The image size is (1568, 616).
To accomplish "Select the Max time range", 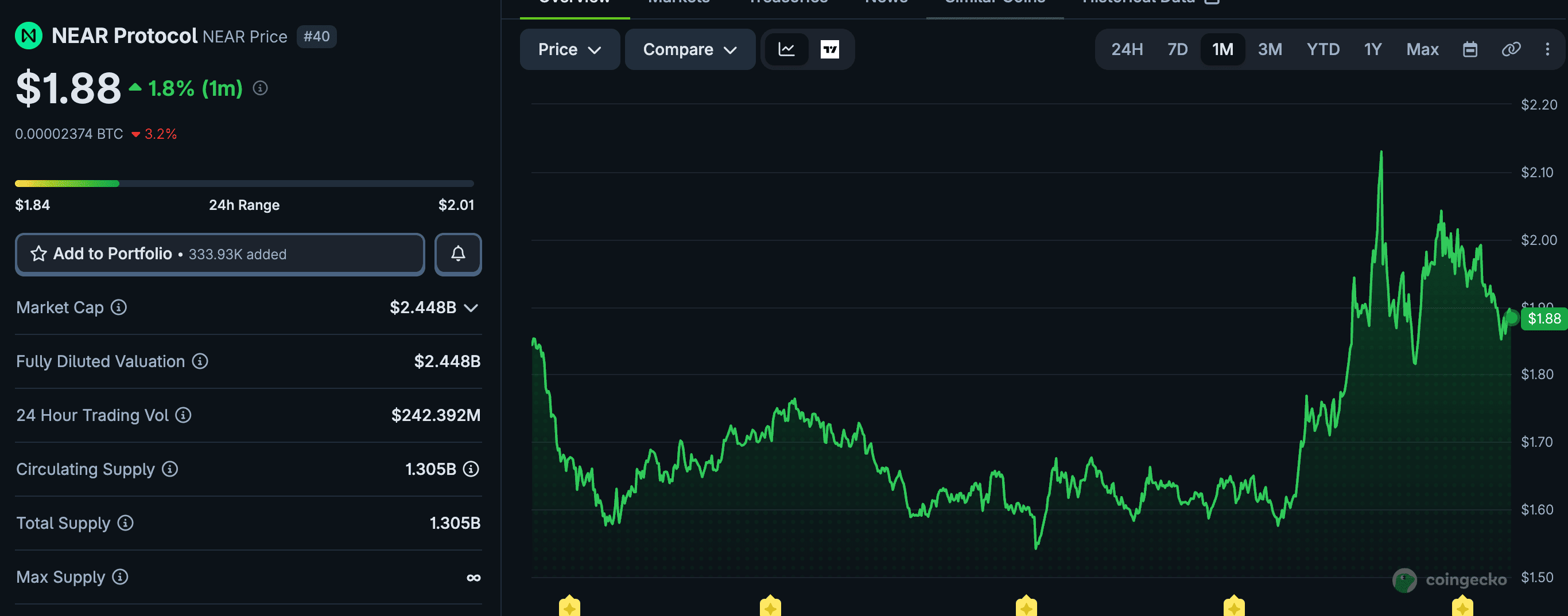I will pyautogui.click(x=1422, y=49).
